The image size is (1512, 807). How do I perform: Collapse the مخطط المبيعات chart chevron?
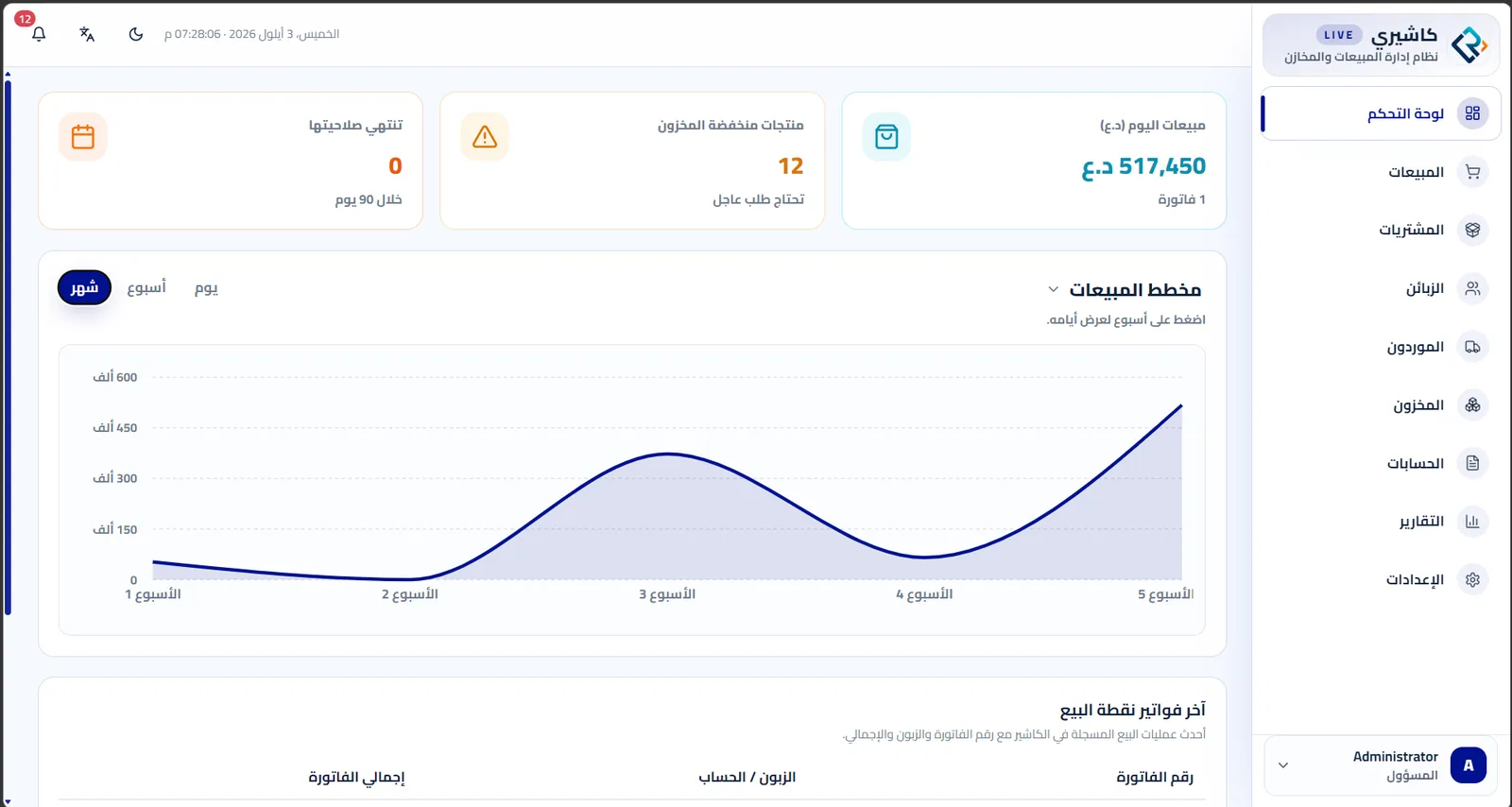(1053, 289)
